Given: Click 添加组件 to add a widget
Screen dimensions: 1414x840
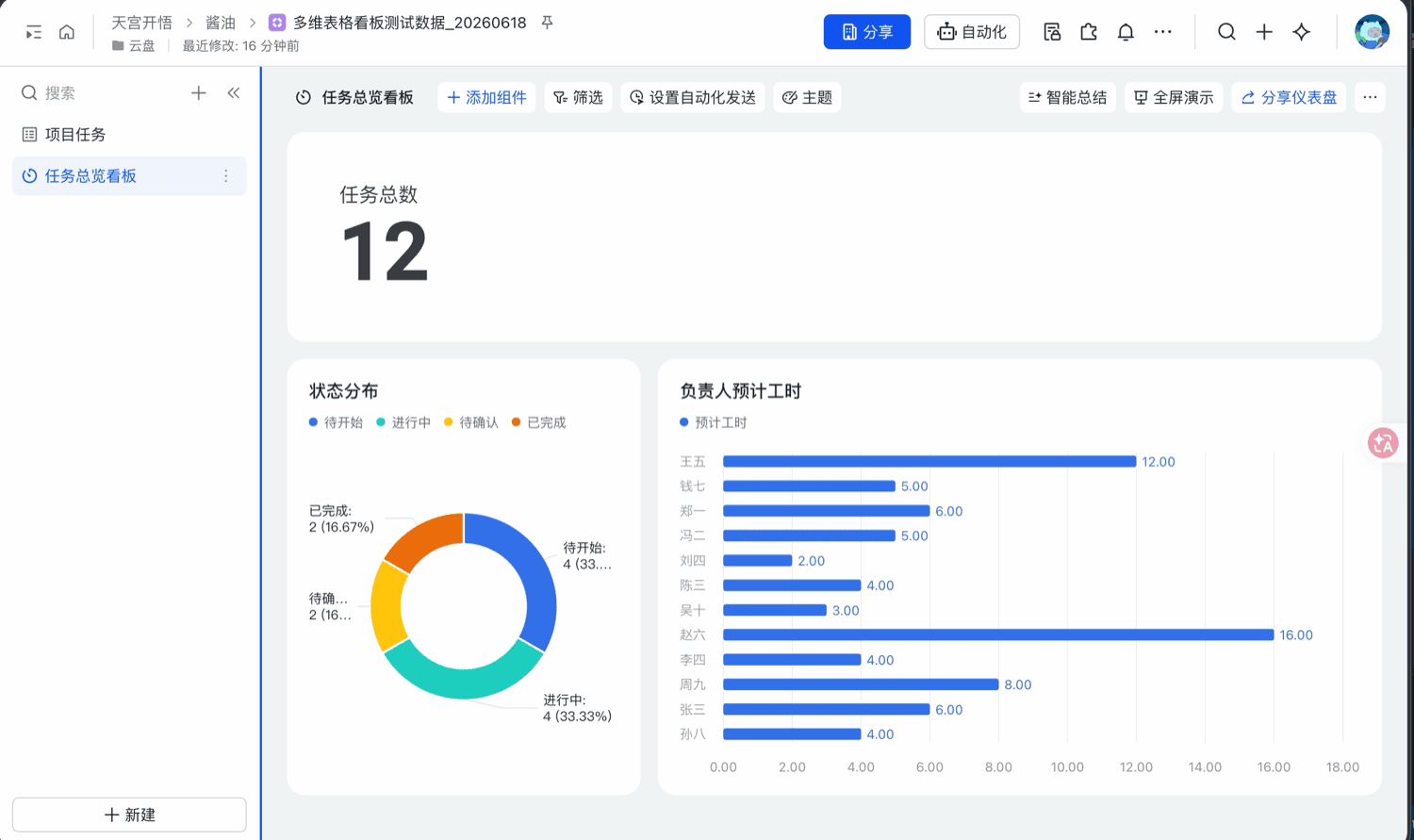Looking at the screenshot, I should 486,97.
